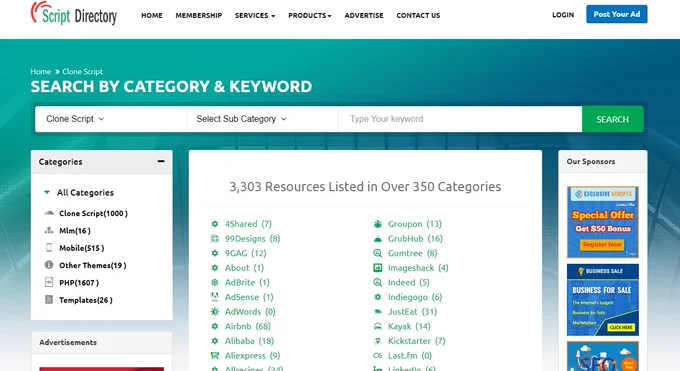Open the About (1) category link
This screenshot has height=371, width=680.
pos(244,268)
